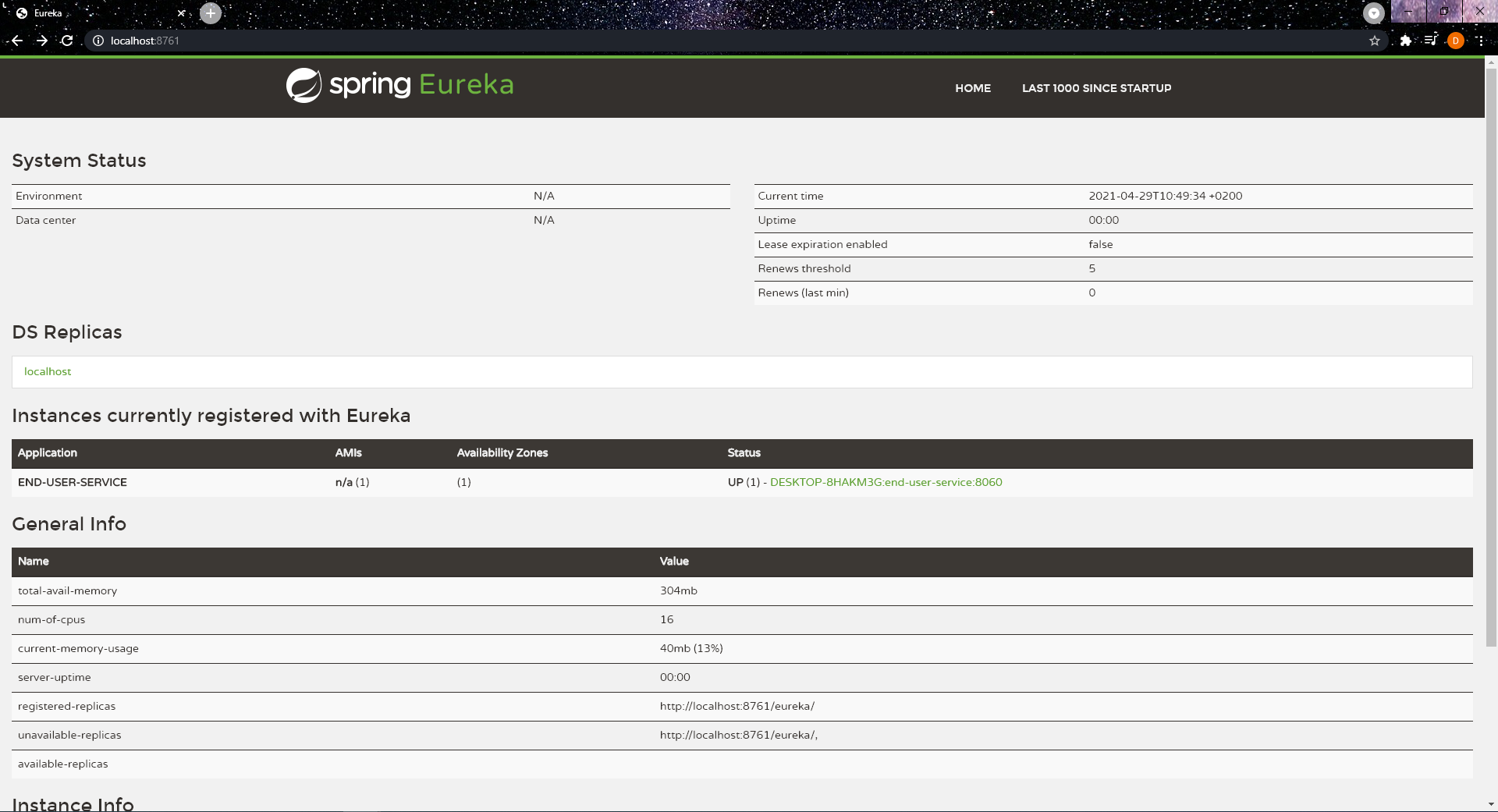Open the DESKTOP-8HAKM3G:end-user-service:8060 instance link
Viewport: 1498px width, 812px height.
tap(886, 482)
